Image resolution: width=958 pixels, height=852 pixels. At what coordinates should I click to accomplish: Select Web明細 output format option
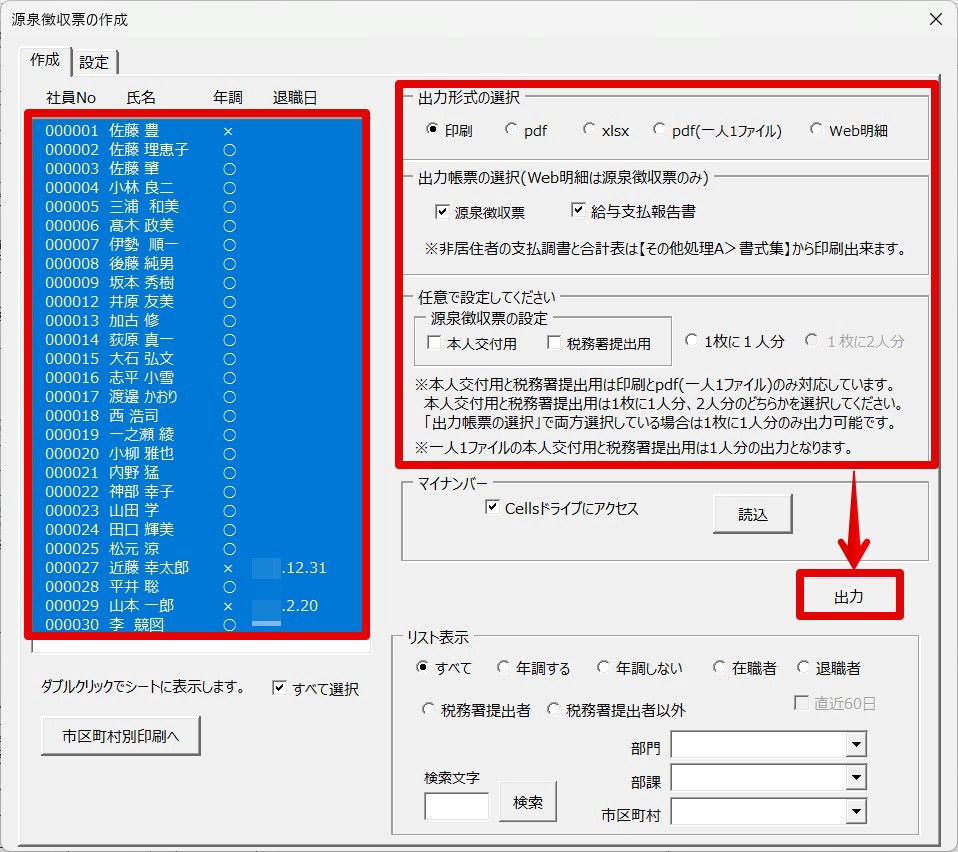[x=817, y=129]
